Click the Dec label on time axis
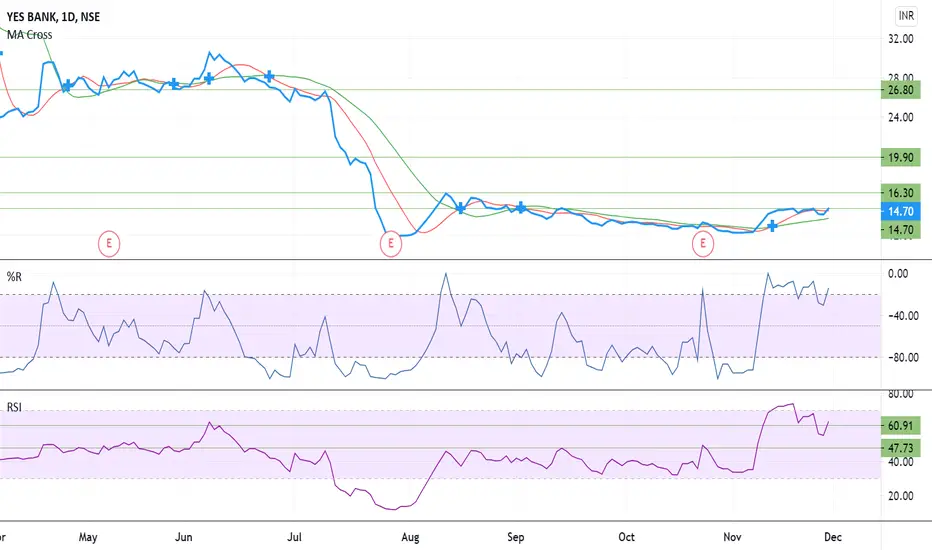932x550 pixels. tap(833, 537)
